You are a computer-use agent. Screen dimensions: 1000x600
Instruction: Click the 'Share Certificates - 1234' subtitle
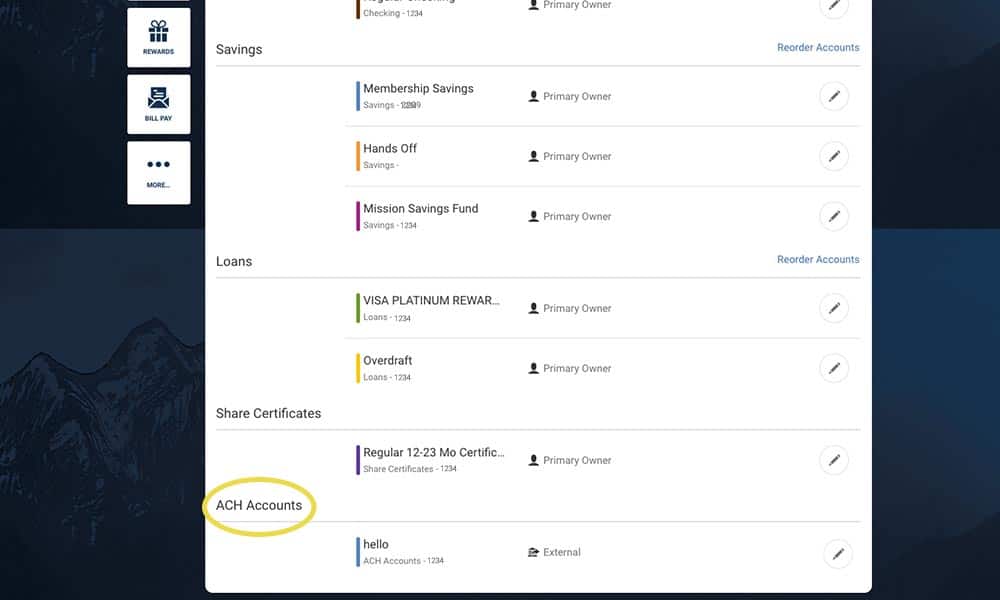click(x=409, y=469)
